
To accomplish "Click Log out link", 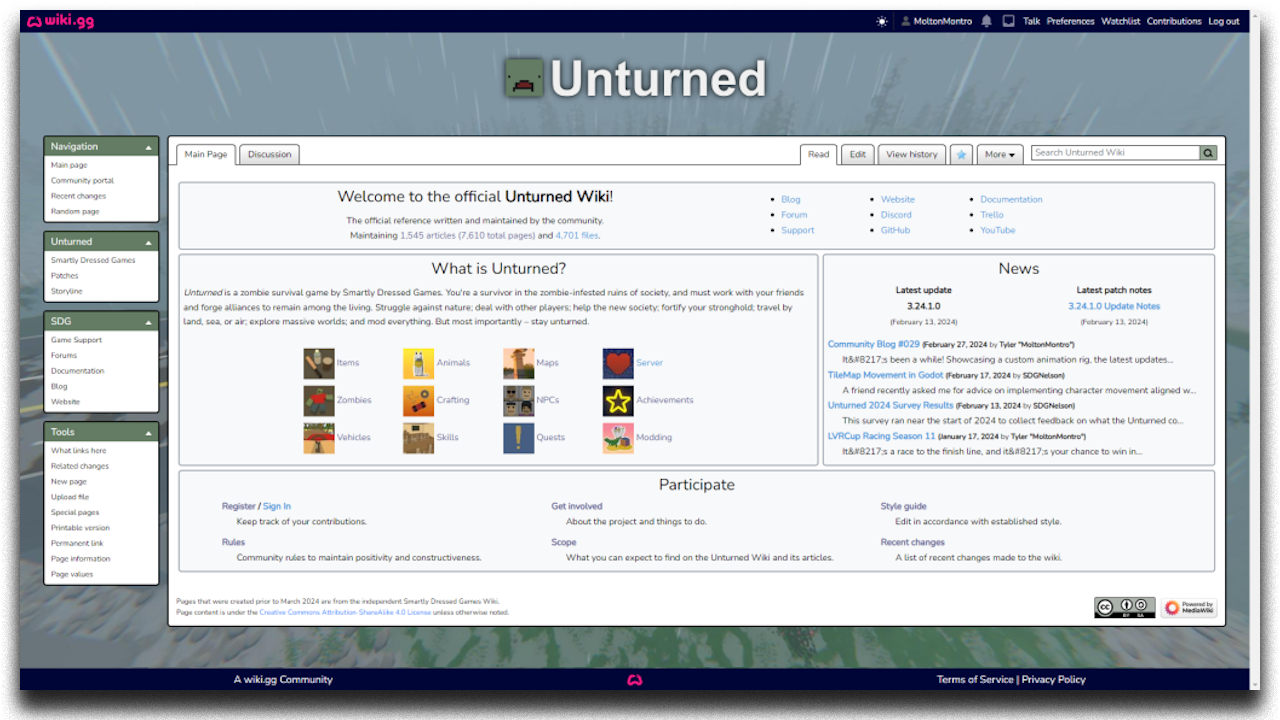I will click(1224, 21).
